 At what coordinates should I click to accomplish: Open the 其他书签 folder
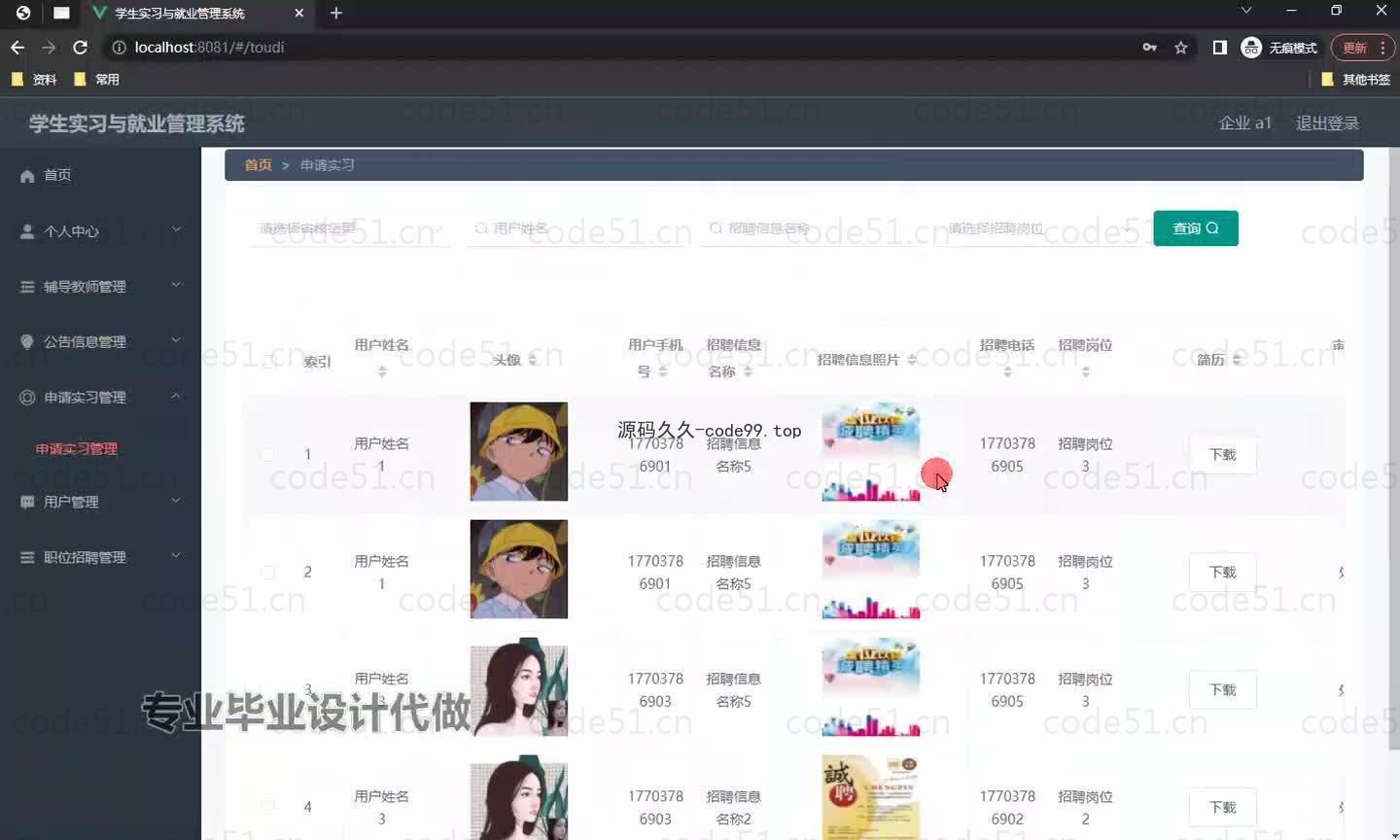click(x=1355, y=79)
